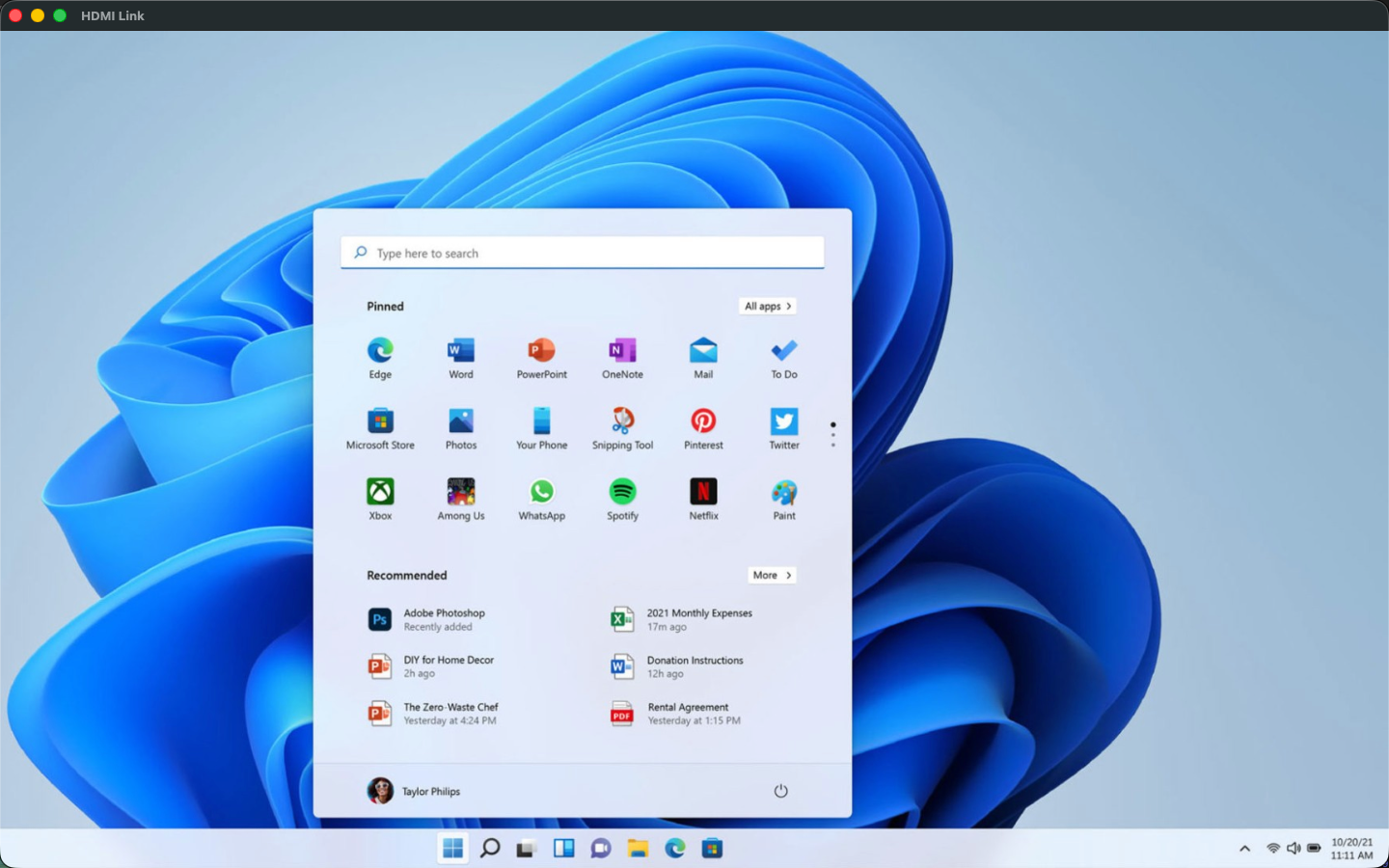The width and height of the screenshot is (1389, 868).
Task: Open the Snipping Tool
Action: [x=622, y=429]
